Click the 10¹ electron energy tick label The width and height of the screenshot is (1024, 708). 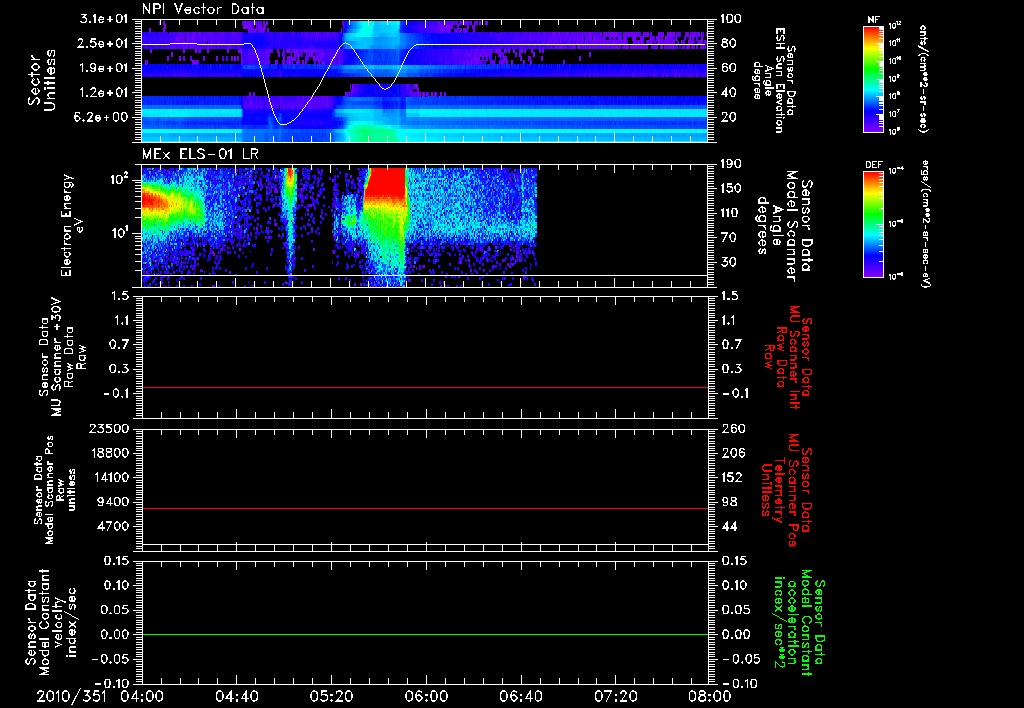pyautogui.click(x=120, y=233)
